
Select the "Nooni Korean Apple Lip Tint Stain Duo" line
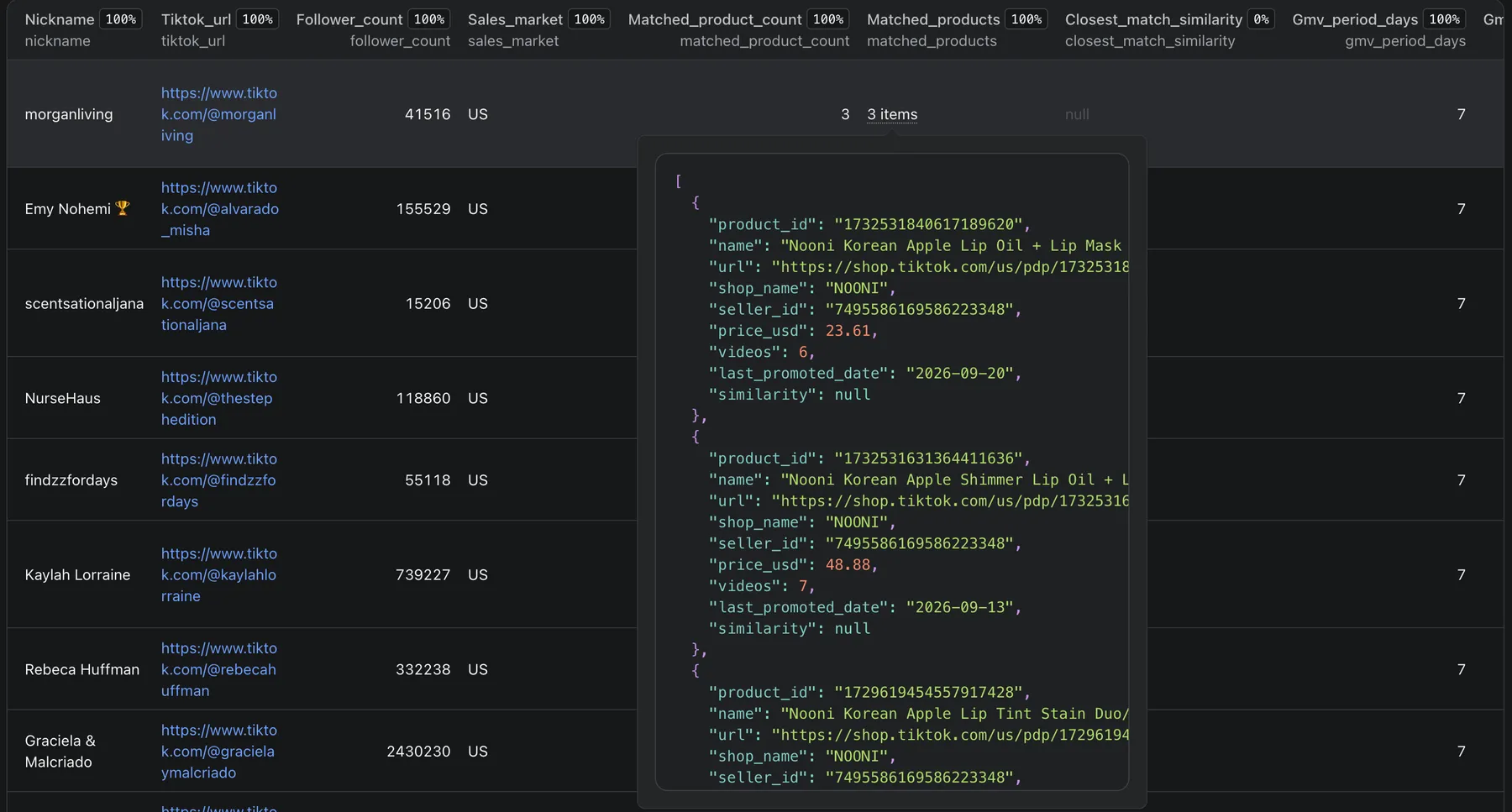pos(919,714)
